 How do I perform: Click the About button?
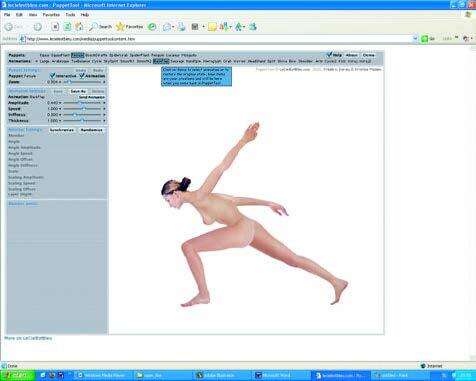pos(351,55)
